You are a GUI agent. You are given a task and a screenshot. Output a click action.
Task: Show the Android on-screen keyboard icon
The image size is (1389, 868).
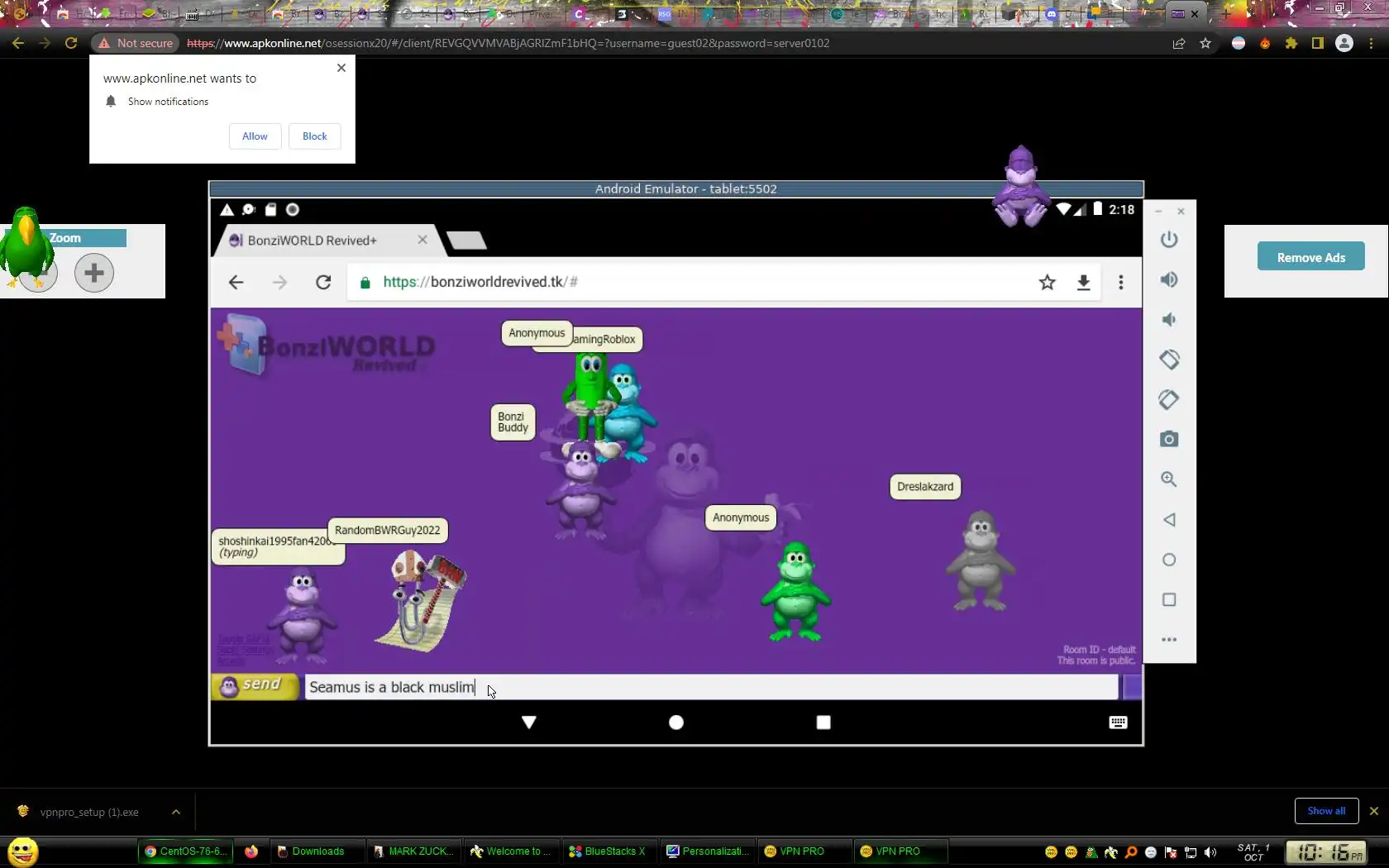(1118, 723)
